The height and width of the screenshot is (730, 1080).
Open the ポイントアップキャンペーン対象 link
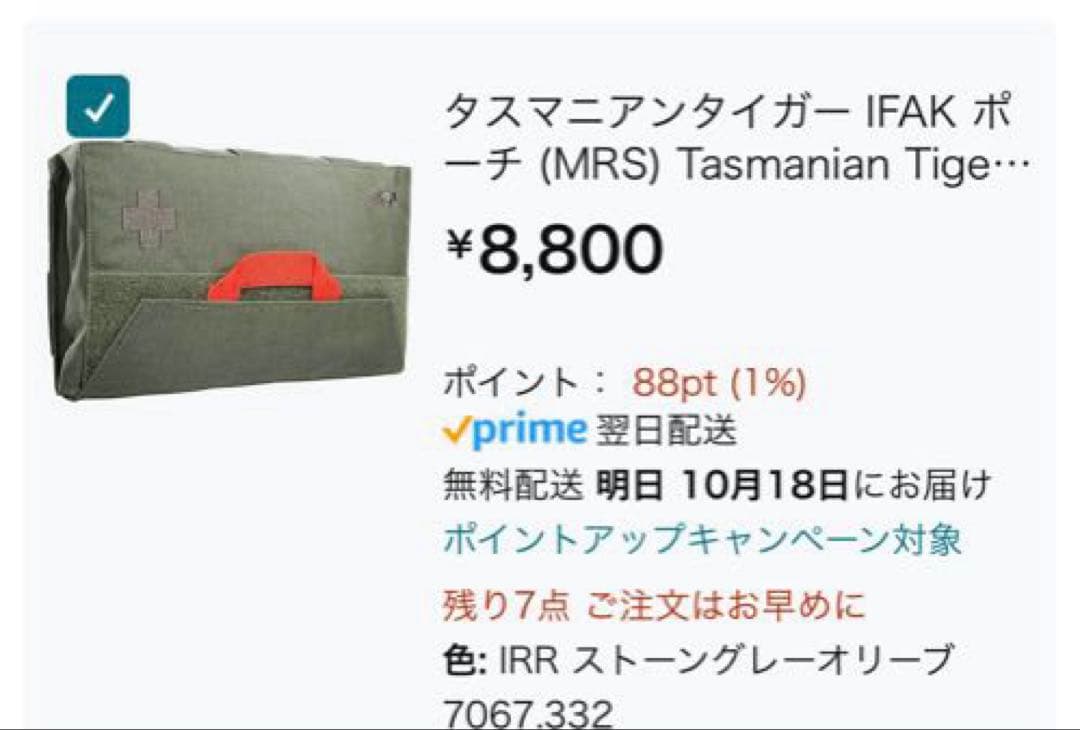click(x=703, y=539)
